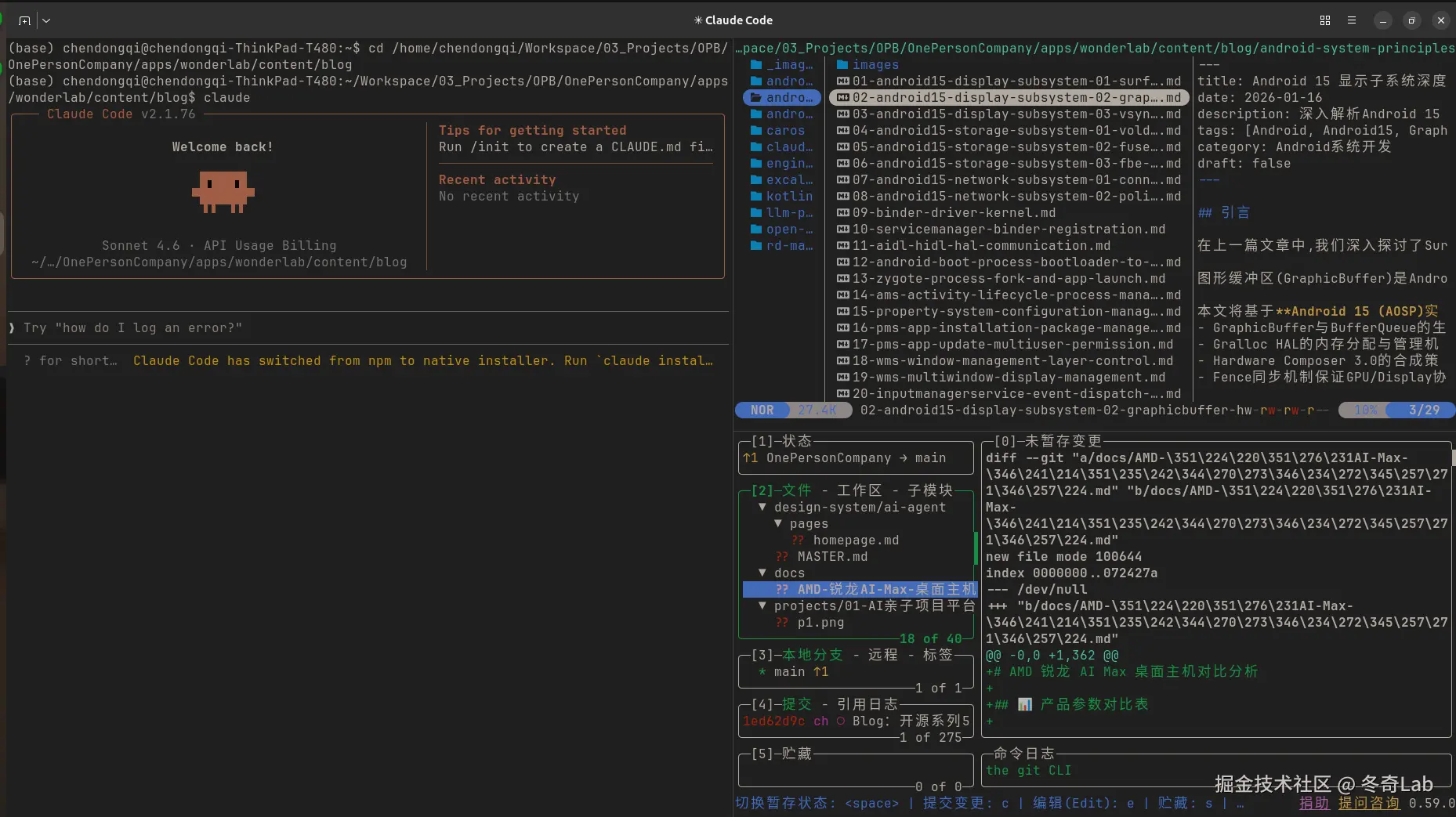Collapse the docs folder in files panel
Screen dimensions: 1456x817
click(x=762, y=573)
